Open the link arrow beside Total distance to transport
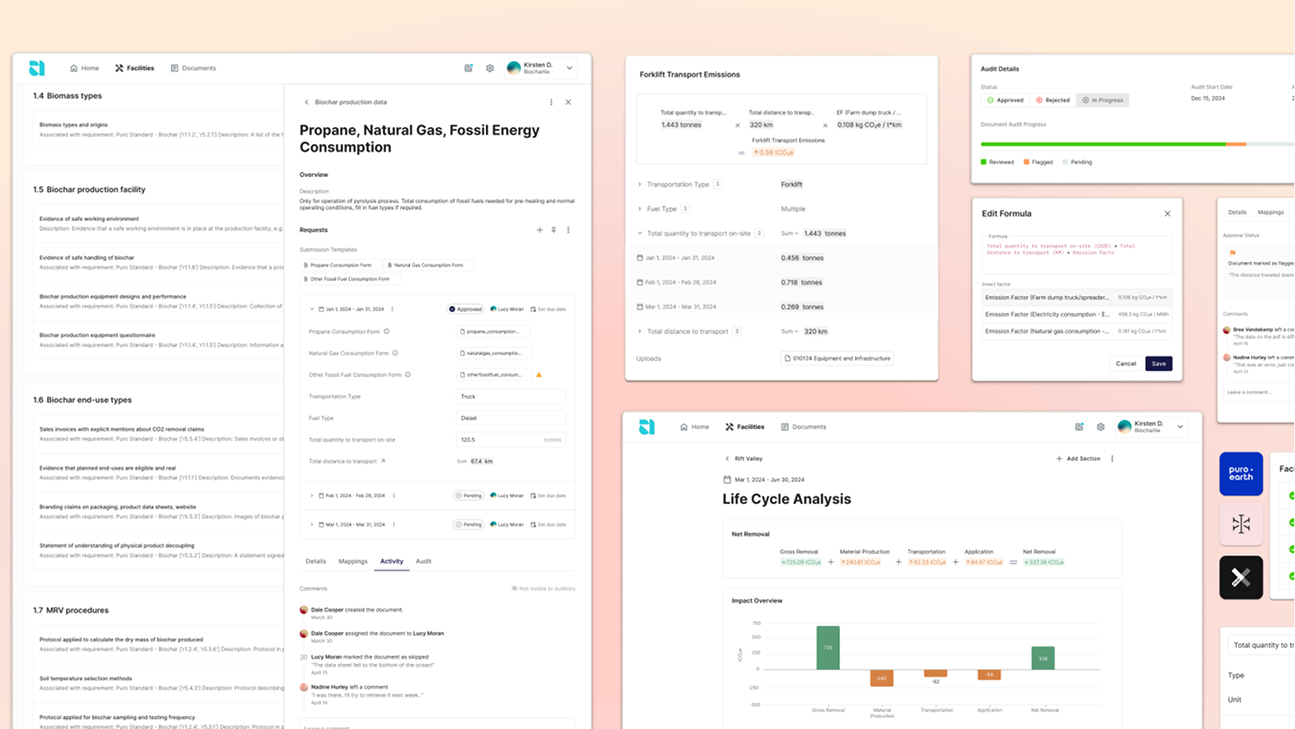This screenshot has width=1295, height=729. tap(383, 461)
